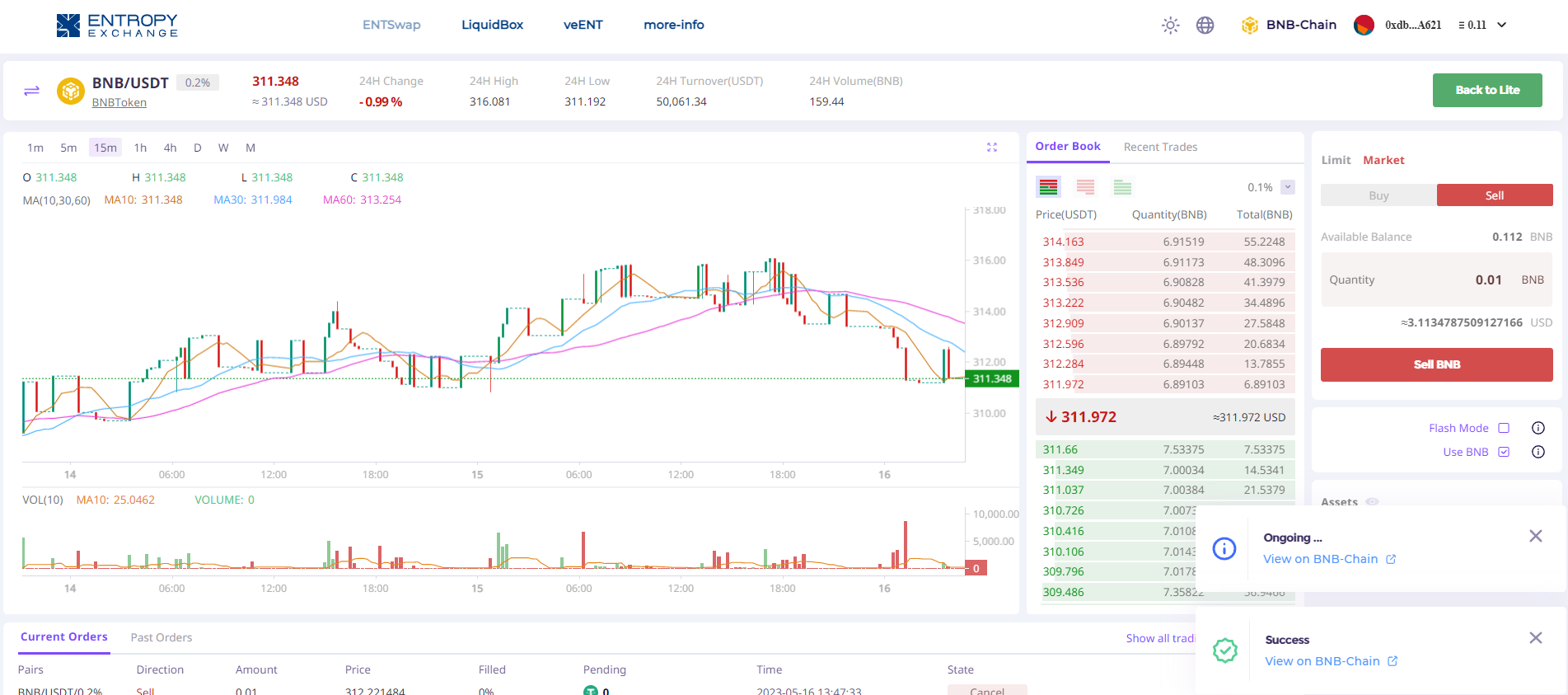This screenshot has height=695, width=1568.
Task: Uncheck Use BNB checkbox
Action: pyautogui.click(x=1504, y=452)
